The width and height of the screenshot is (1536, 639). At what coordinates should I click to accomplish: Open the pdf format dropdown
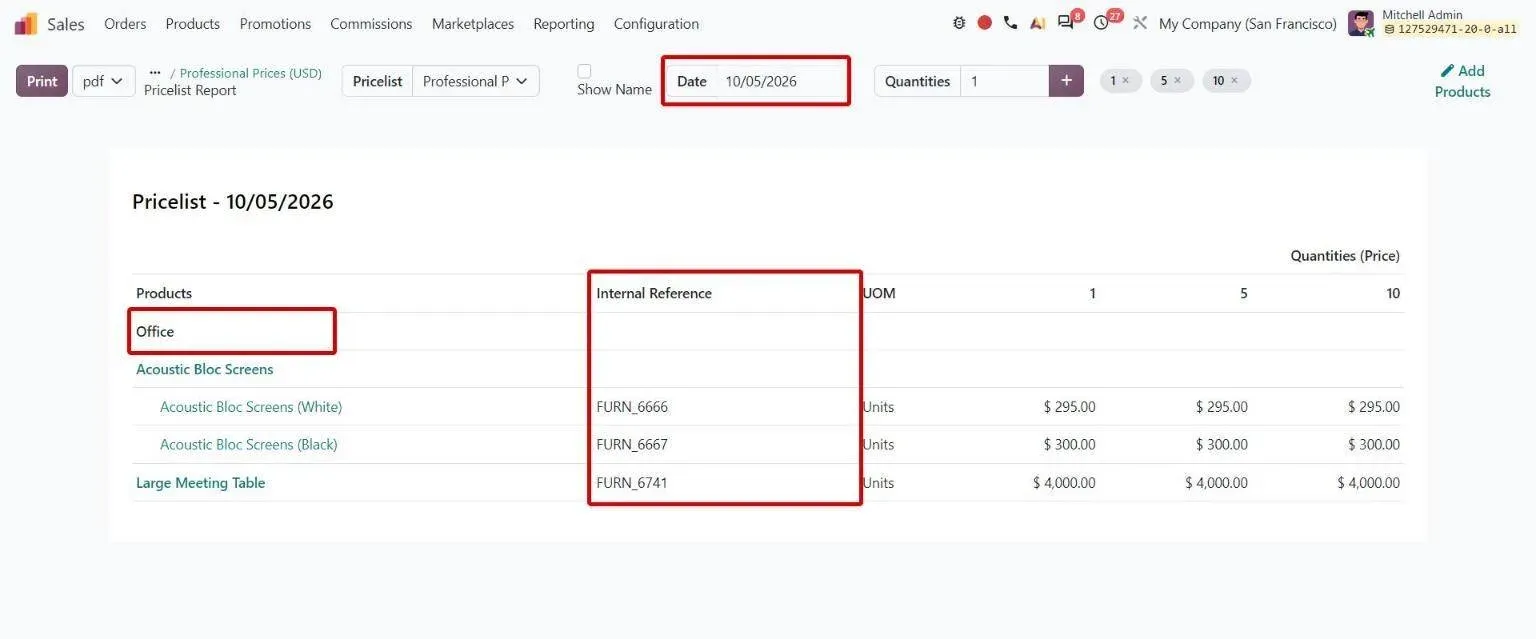(x=104, y=81)
